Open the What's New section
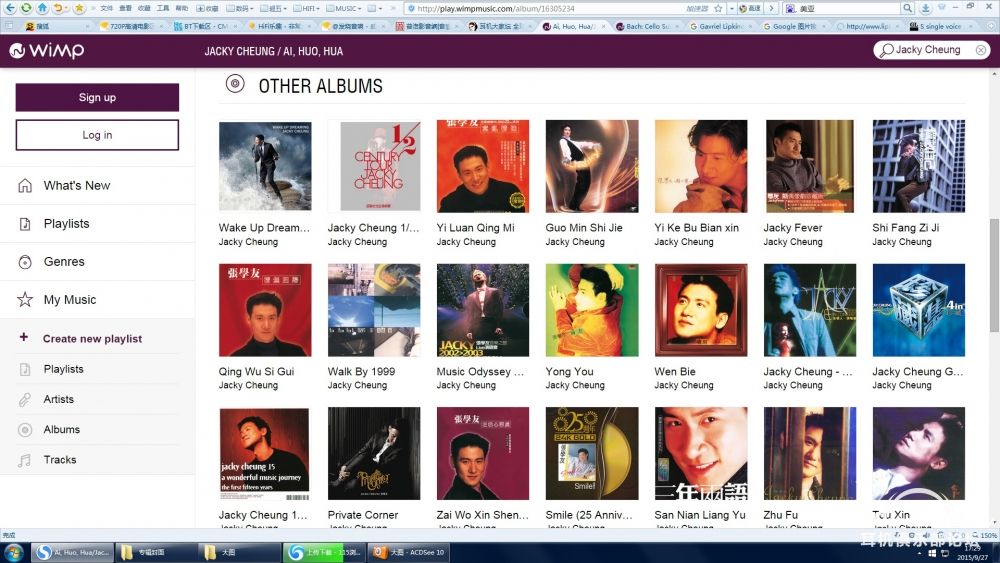Viewport: 1000px width, 563px height. 97,186
